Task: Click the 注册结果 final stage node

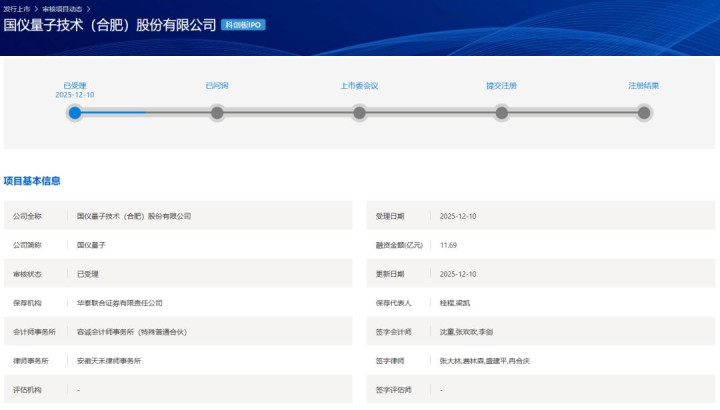Action: [644, 113]
